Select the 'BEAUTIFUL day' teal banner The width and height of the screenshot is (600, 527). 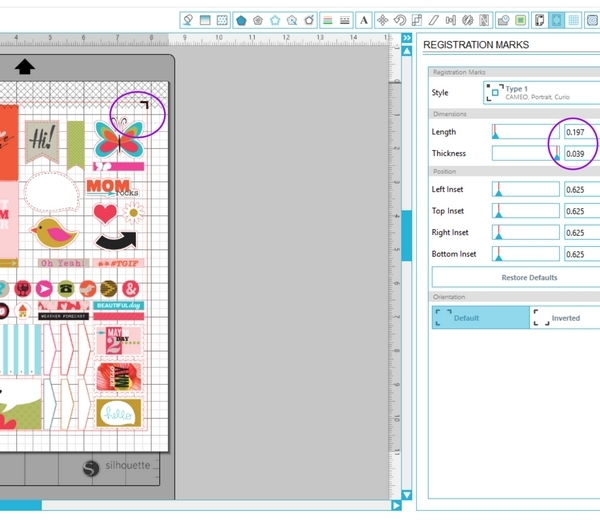(x=118, y=305)
